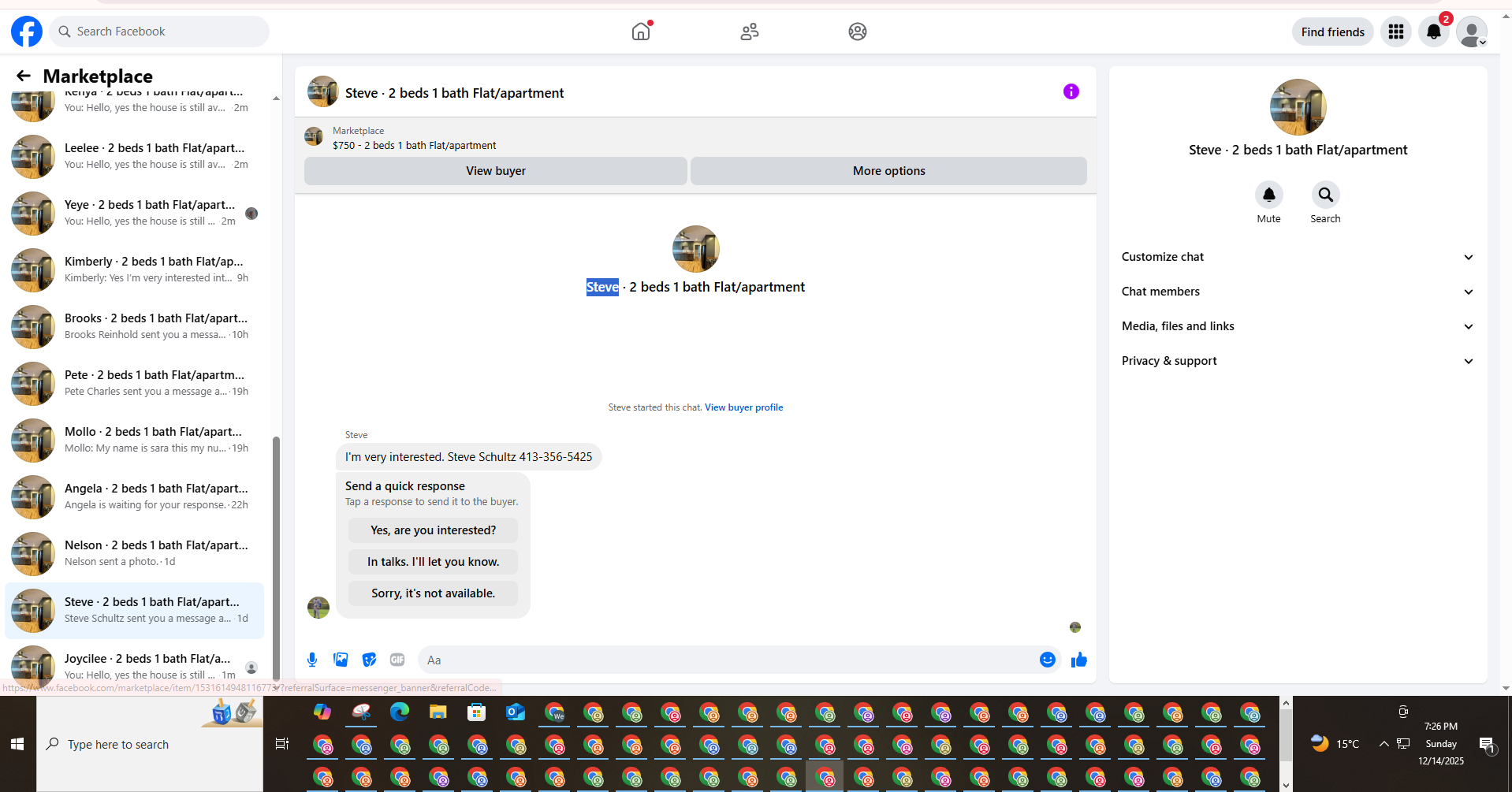Focus the Search Facebook field
Viewport: 1512px width, 792px height.
point(159,32)
